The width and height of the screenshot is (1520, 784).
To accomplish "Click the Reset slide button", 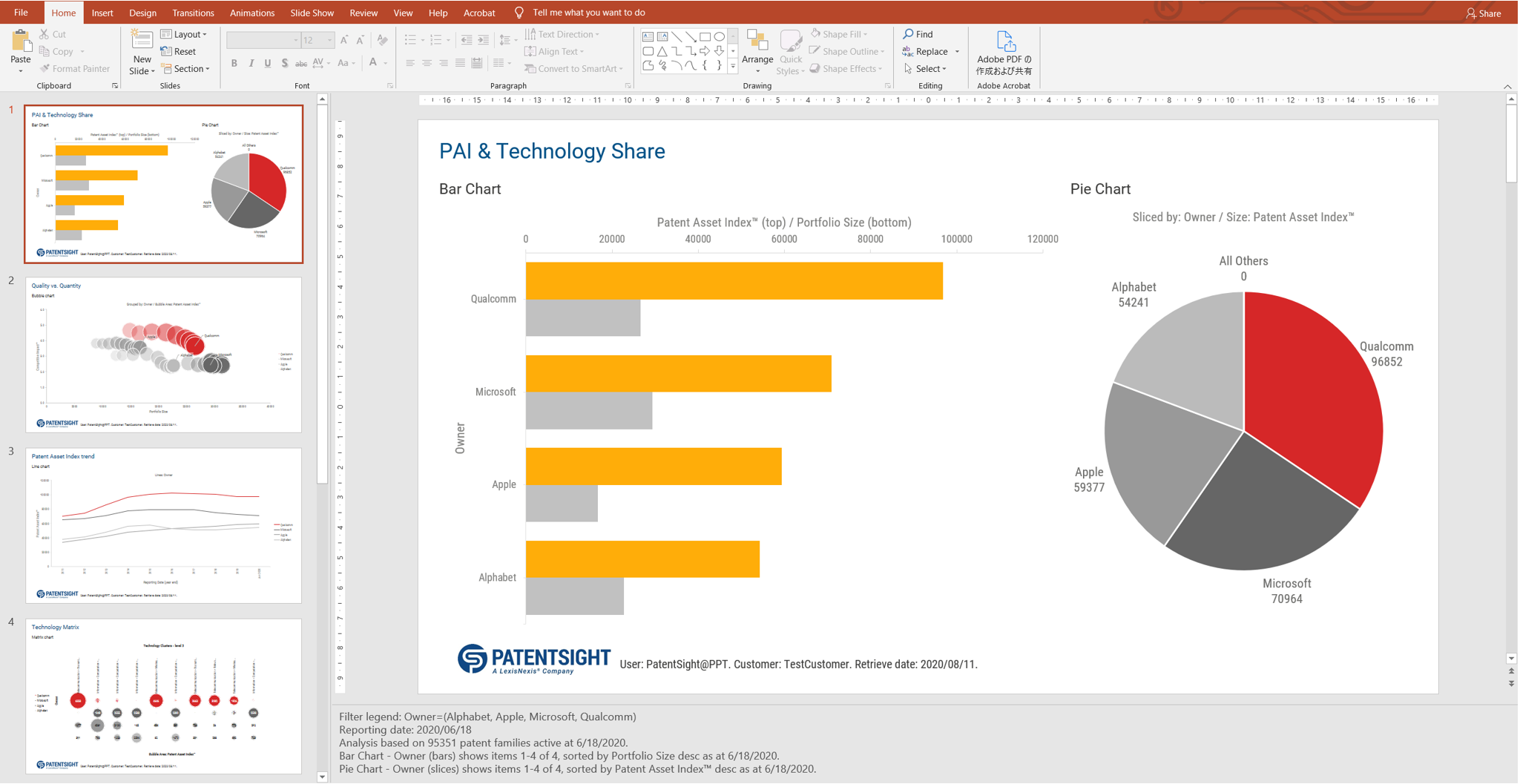I will click(x=178, y=51).
